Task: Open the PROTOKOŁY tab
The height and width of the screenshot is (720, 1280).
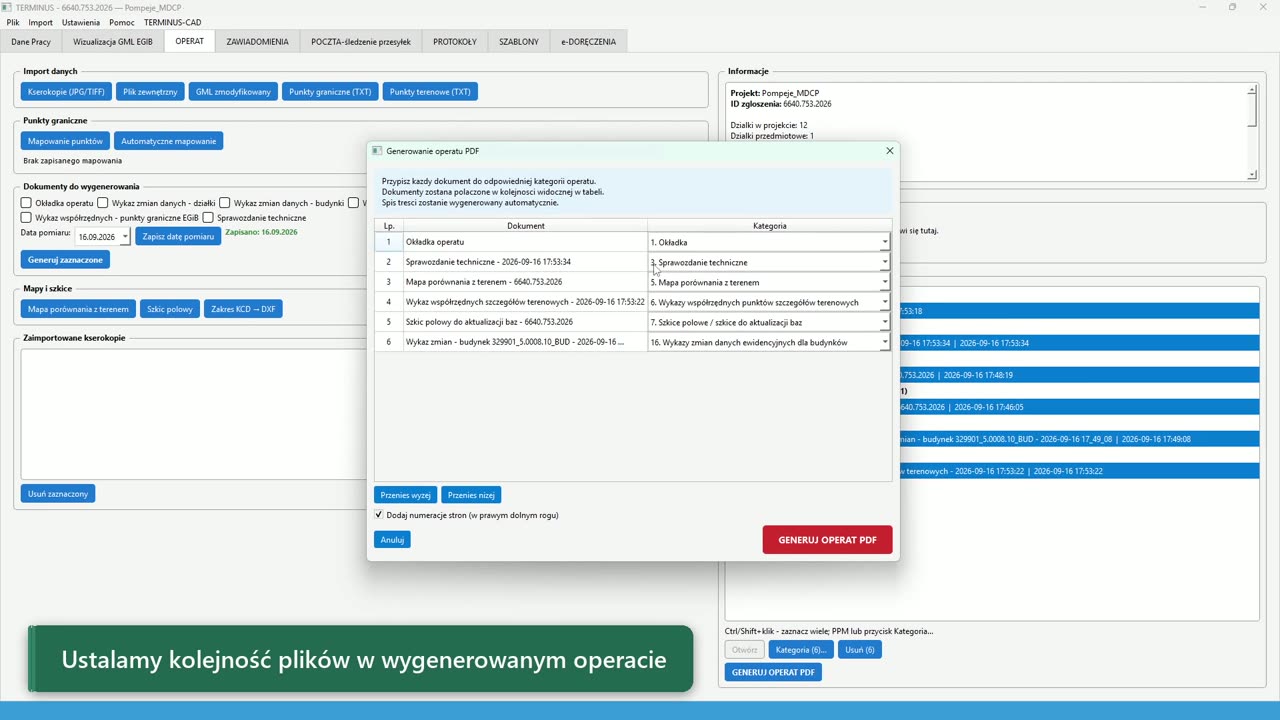Action: 455,42
